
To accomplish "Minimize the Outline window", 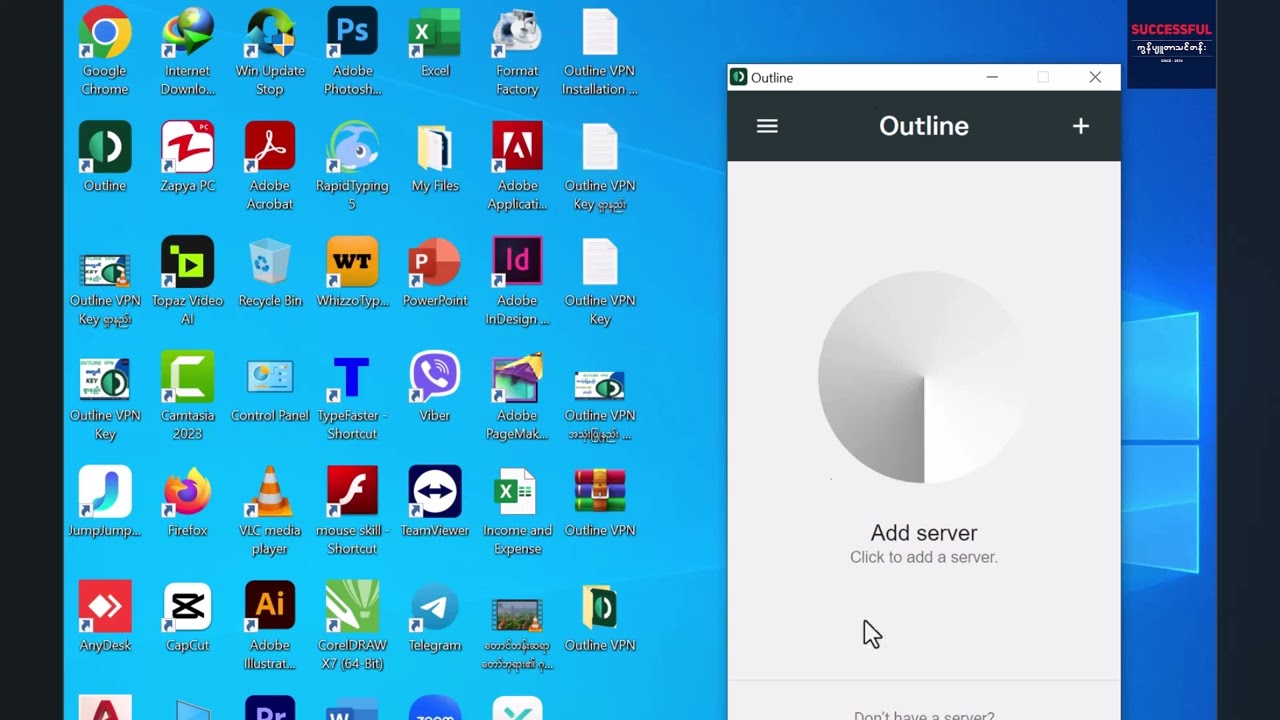I will coord(992,77).
